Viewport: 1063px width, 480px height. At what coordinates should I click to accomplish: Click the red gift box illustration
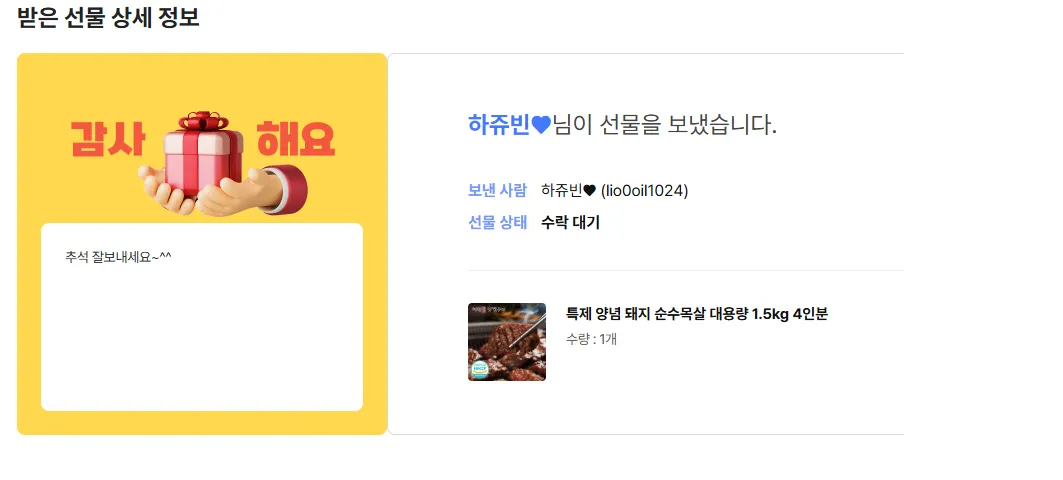point(203,153)
